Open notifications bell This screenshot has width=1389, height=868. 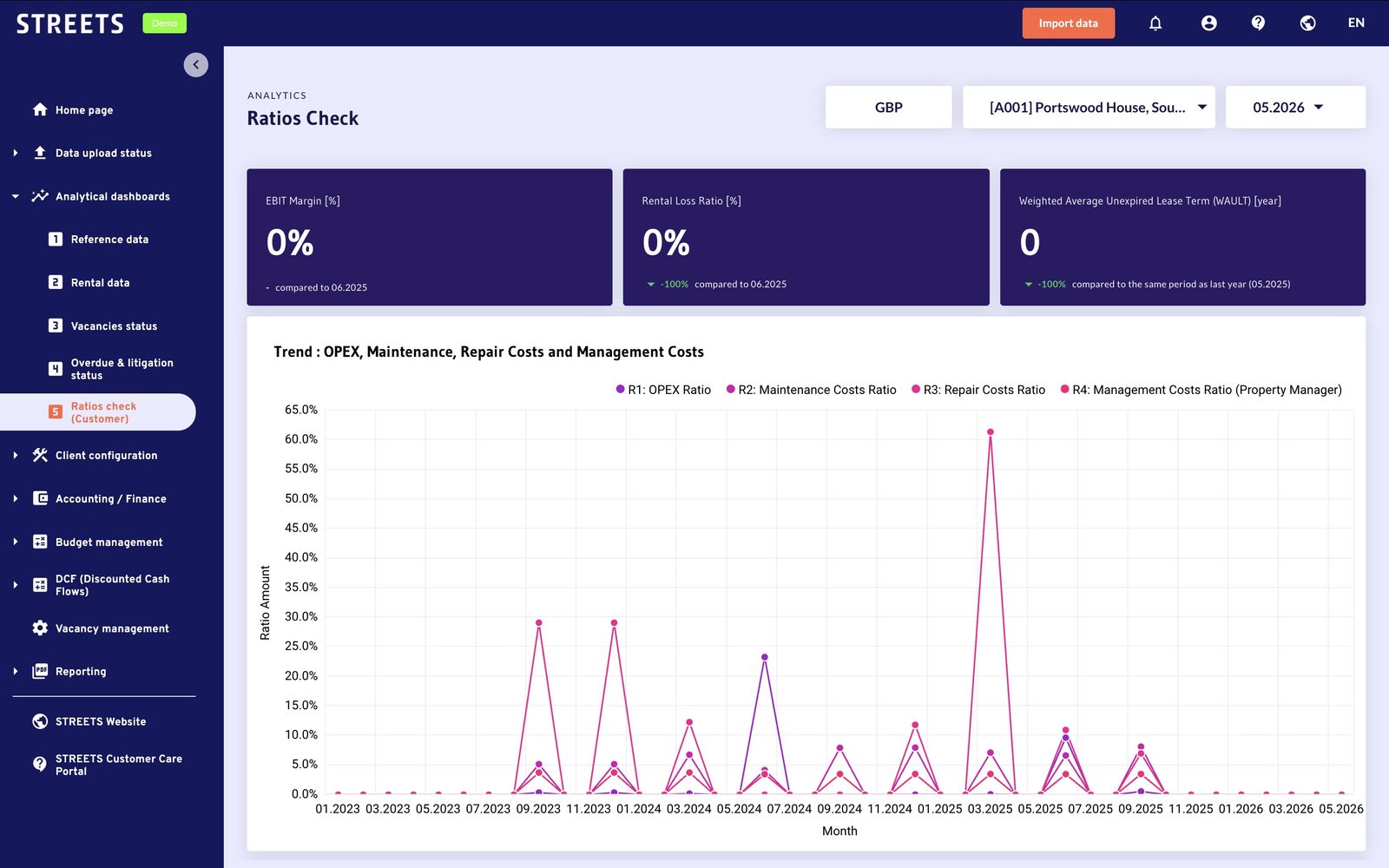click(1155, 23)
